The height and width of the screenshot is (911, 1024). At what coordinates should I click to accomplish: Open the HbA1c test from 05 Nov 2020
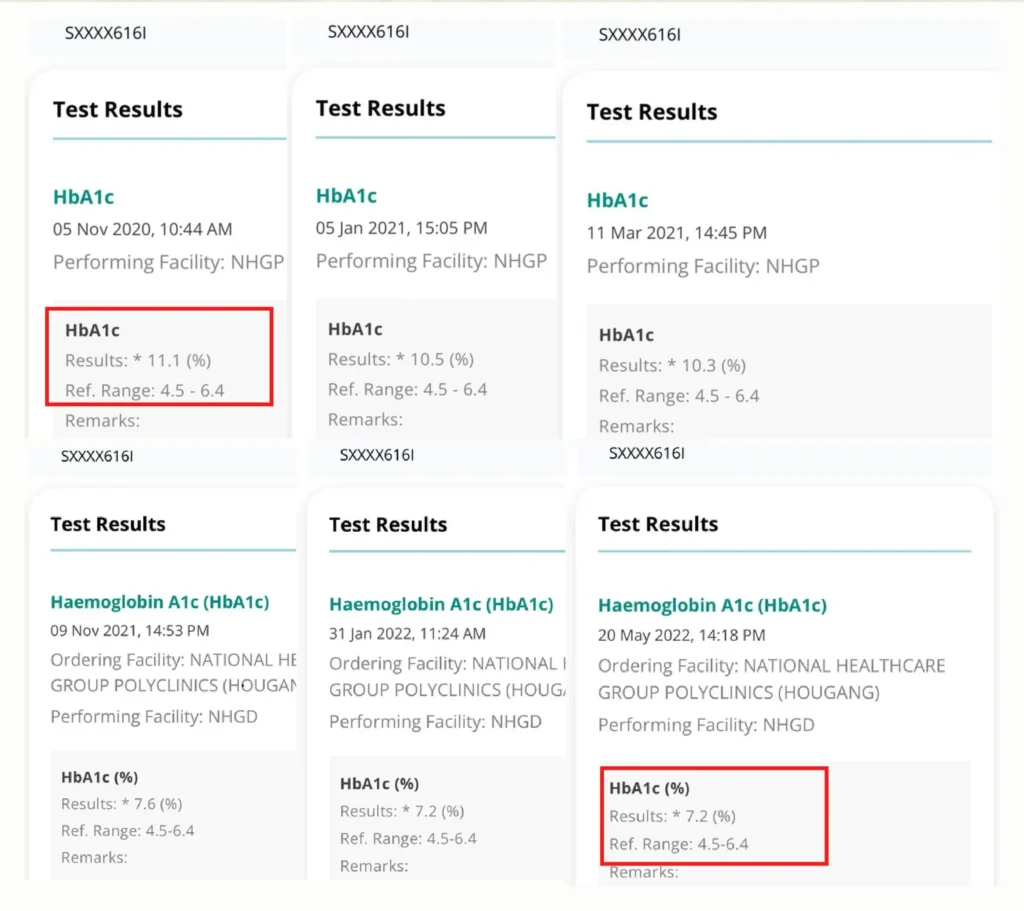(x=83, y=197)
